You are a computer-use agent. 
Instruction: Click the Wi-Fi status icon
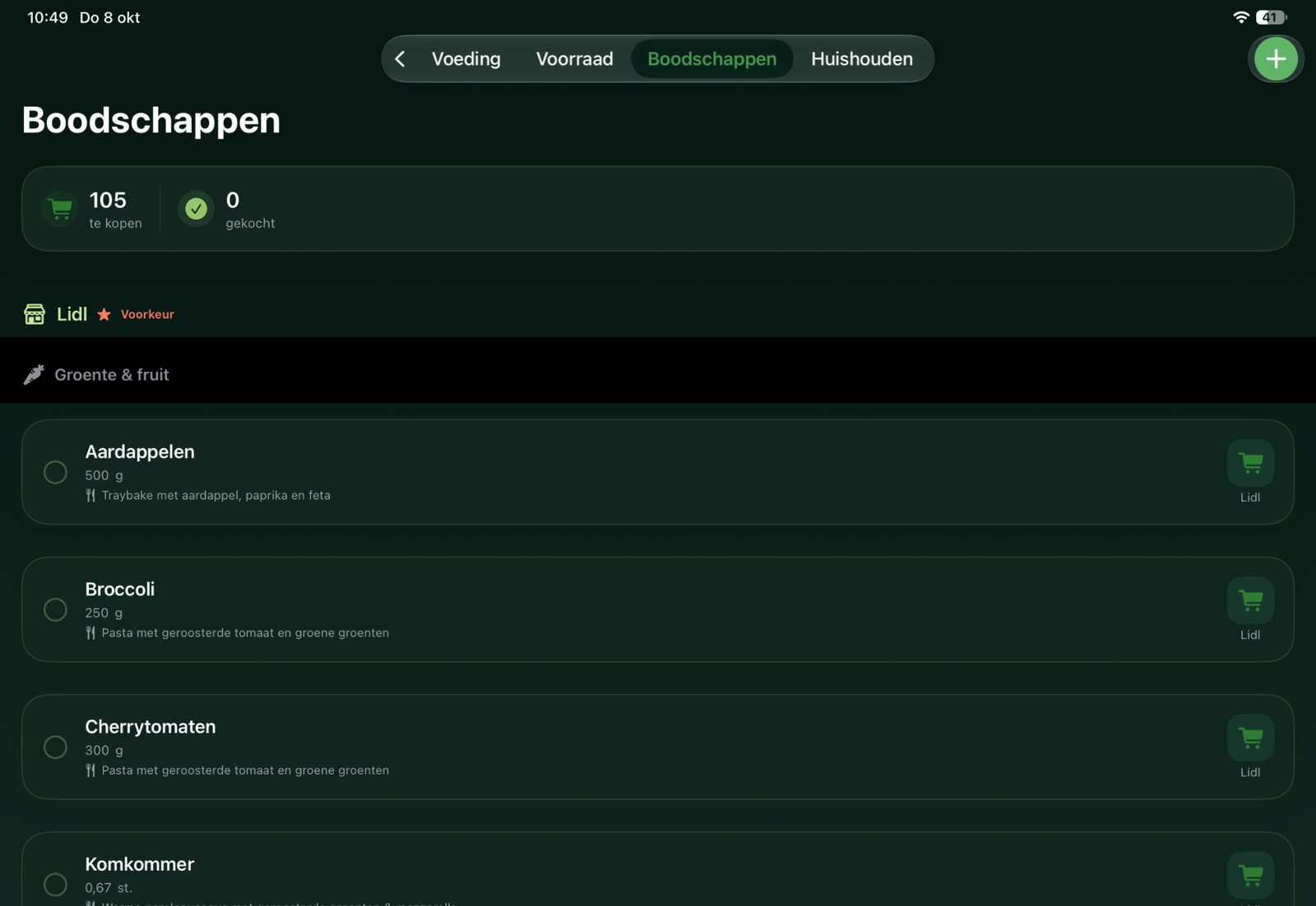tap(1241, 17)
